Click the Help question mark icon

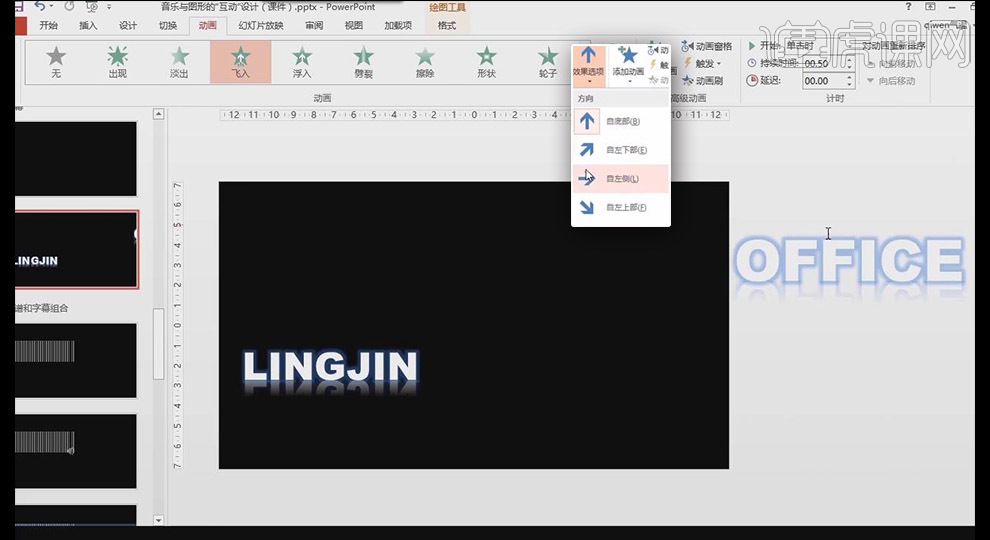pos(909,6)
